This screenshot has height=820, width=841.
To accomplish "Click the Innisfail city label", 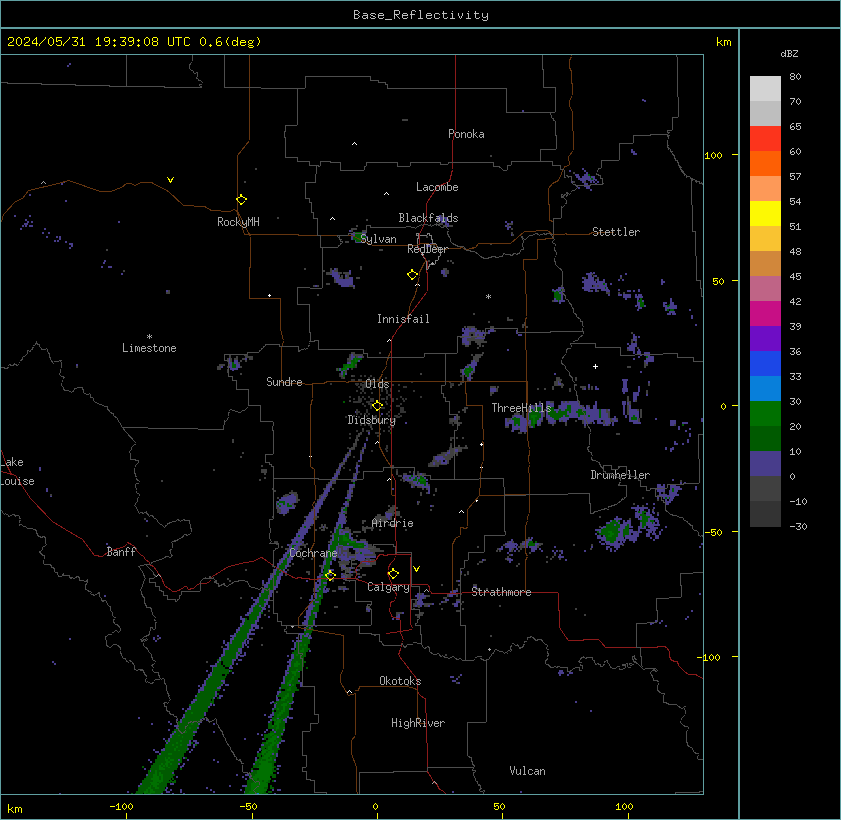I will (x=403, y=319).
